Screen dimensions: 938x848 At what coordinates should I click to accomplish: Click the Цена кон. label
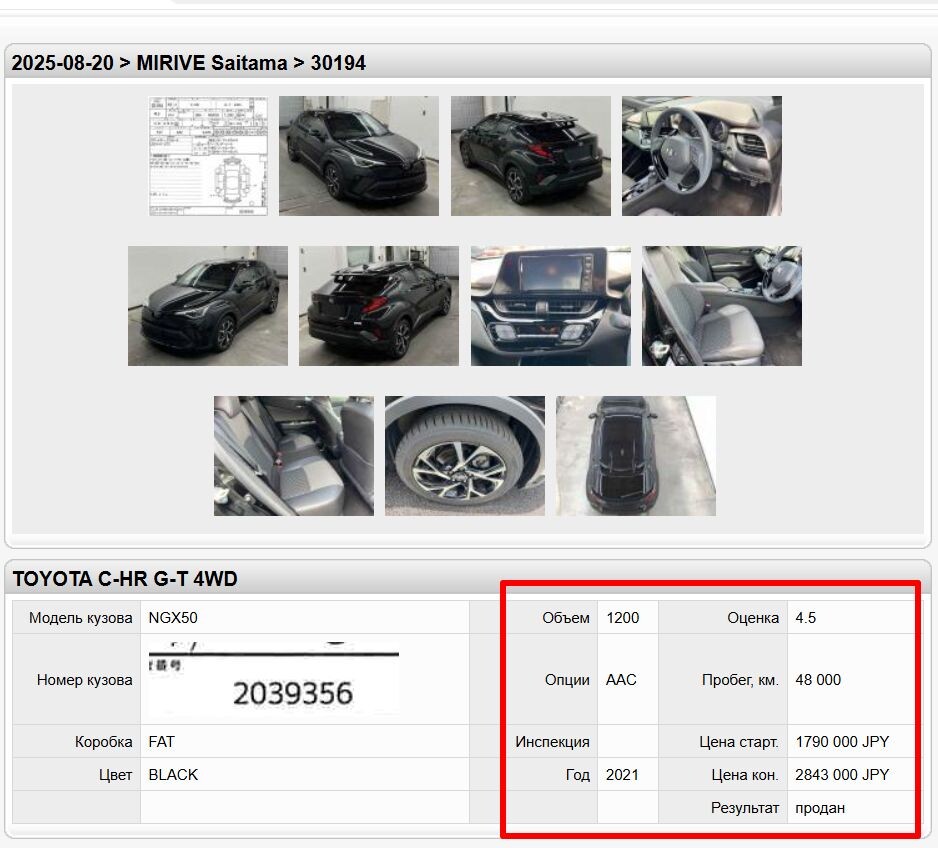click(745, 774)
